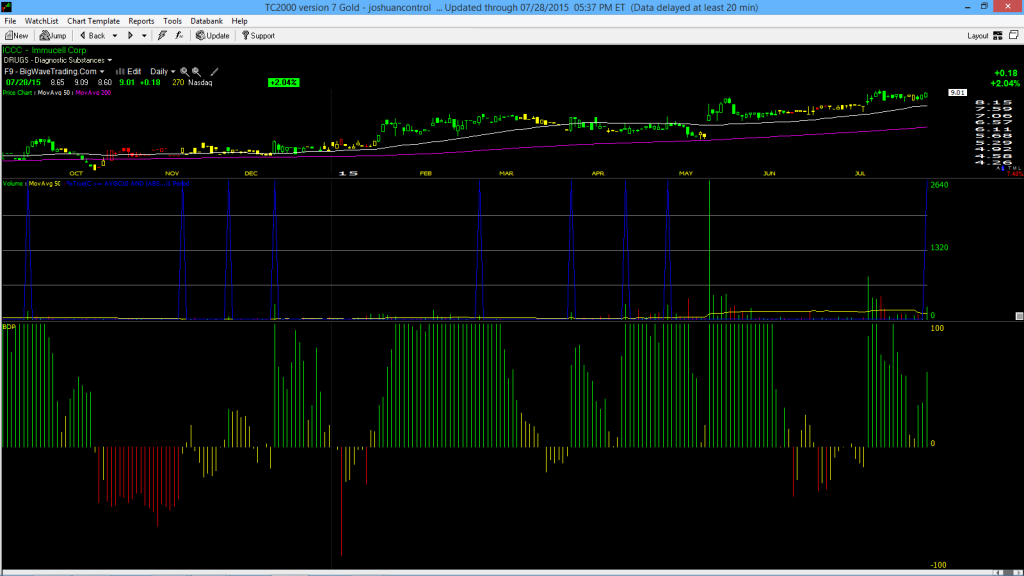Viewport: 1024px width, 576px height.
Task: Open the fx formula tool
Action: tap(179, 35)
